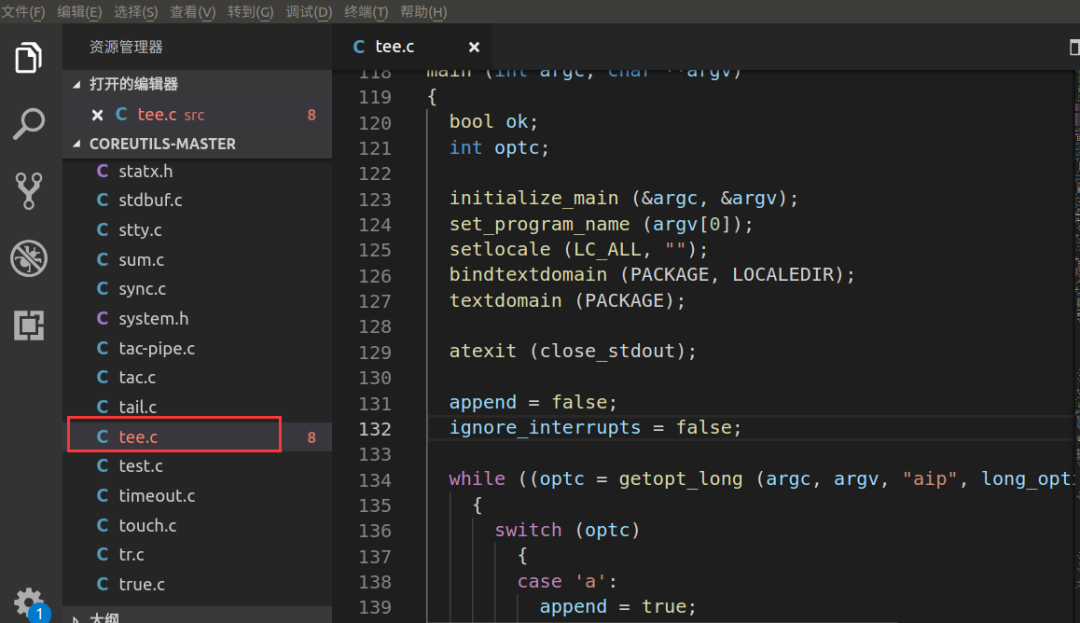1080x623 pixels.
Task: Click the C icon beside tac.c
Action: (x=102, y=377)
